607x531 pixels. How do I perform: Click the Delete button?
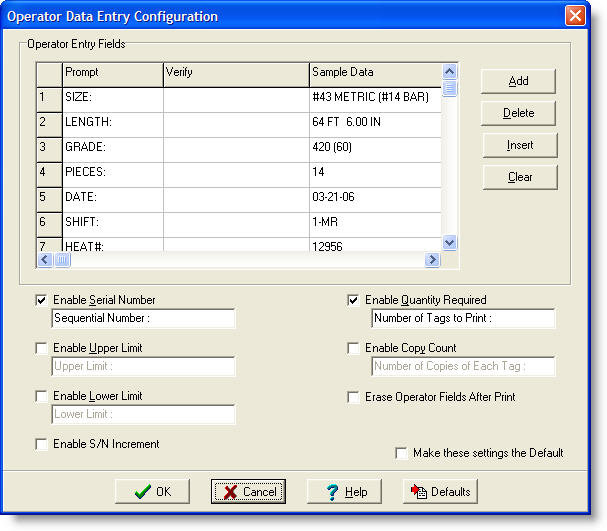tap(518, 113)
